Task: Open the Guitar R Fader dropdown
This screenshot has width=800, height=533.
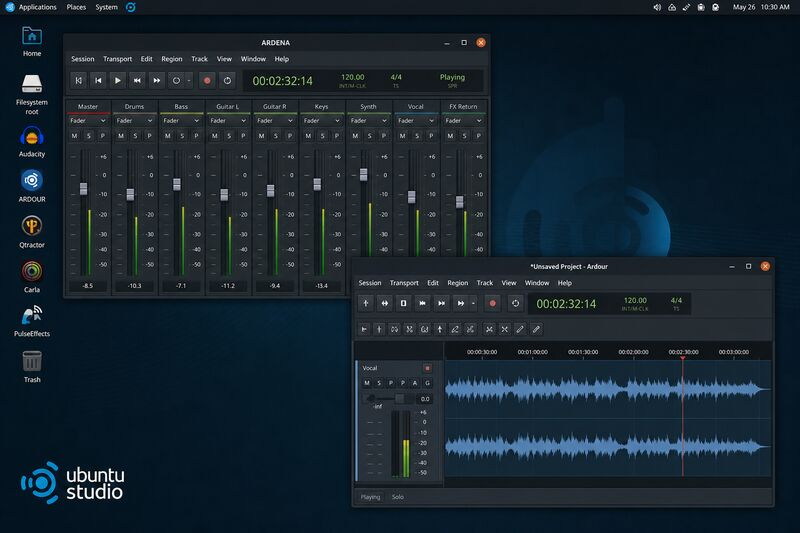Action: pyautogui.click(x=275, y=121)
